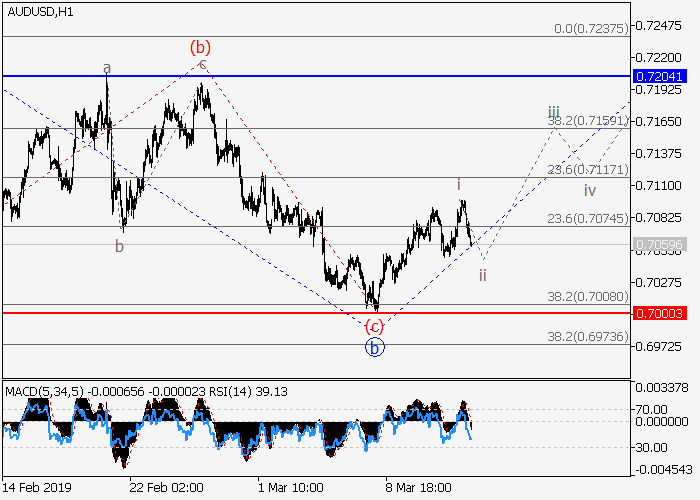The height and width of the screenshot is (500, 700).
Task: Click the red (b) wave label
Action: click(x=200, y=46)
